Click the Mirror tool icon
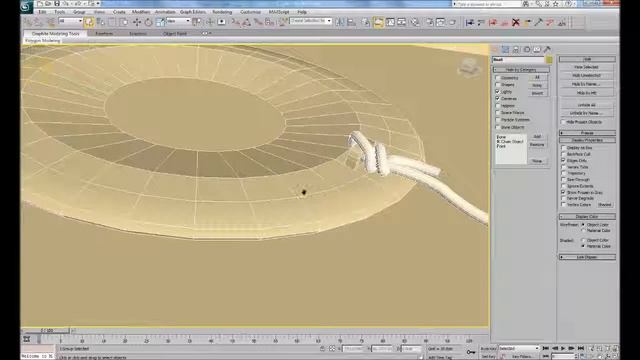The width and height of the screenshot is (640, 360). [340, 22]
